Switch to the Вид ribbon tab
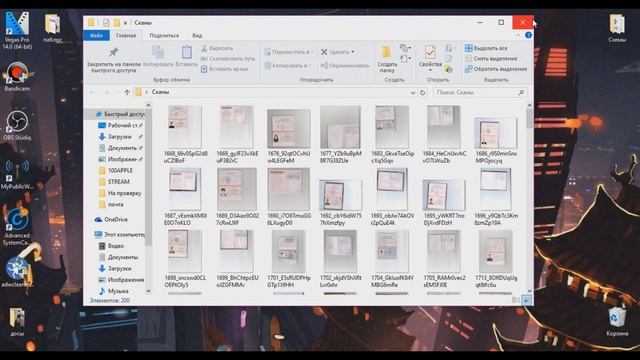Viewport: 640px width, 360px height. (x=197, y=36)
